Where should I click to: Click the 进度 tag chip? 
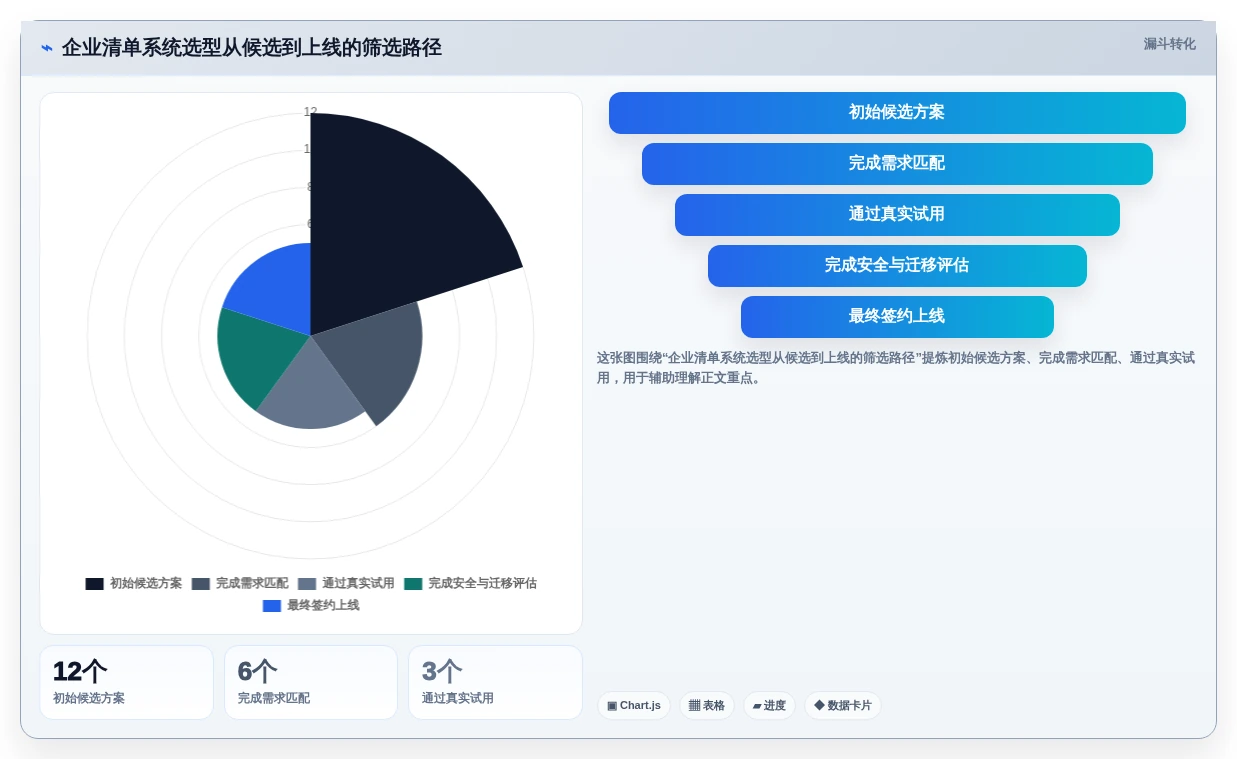click(769, 706)
